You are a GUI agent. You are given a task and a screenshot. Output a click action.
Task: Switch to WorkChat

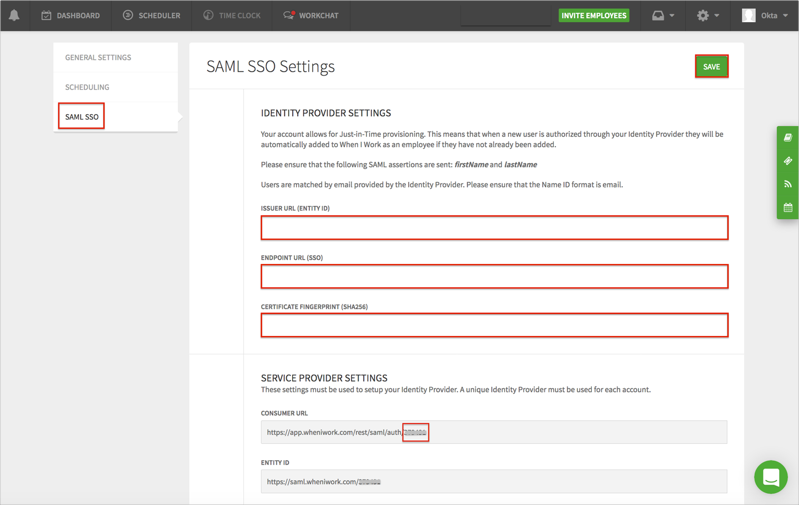[311, 16]
